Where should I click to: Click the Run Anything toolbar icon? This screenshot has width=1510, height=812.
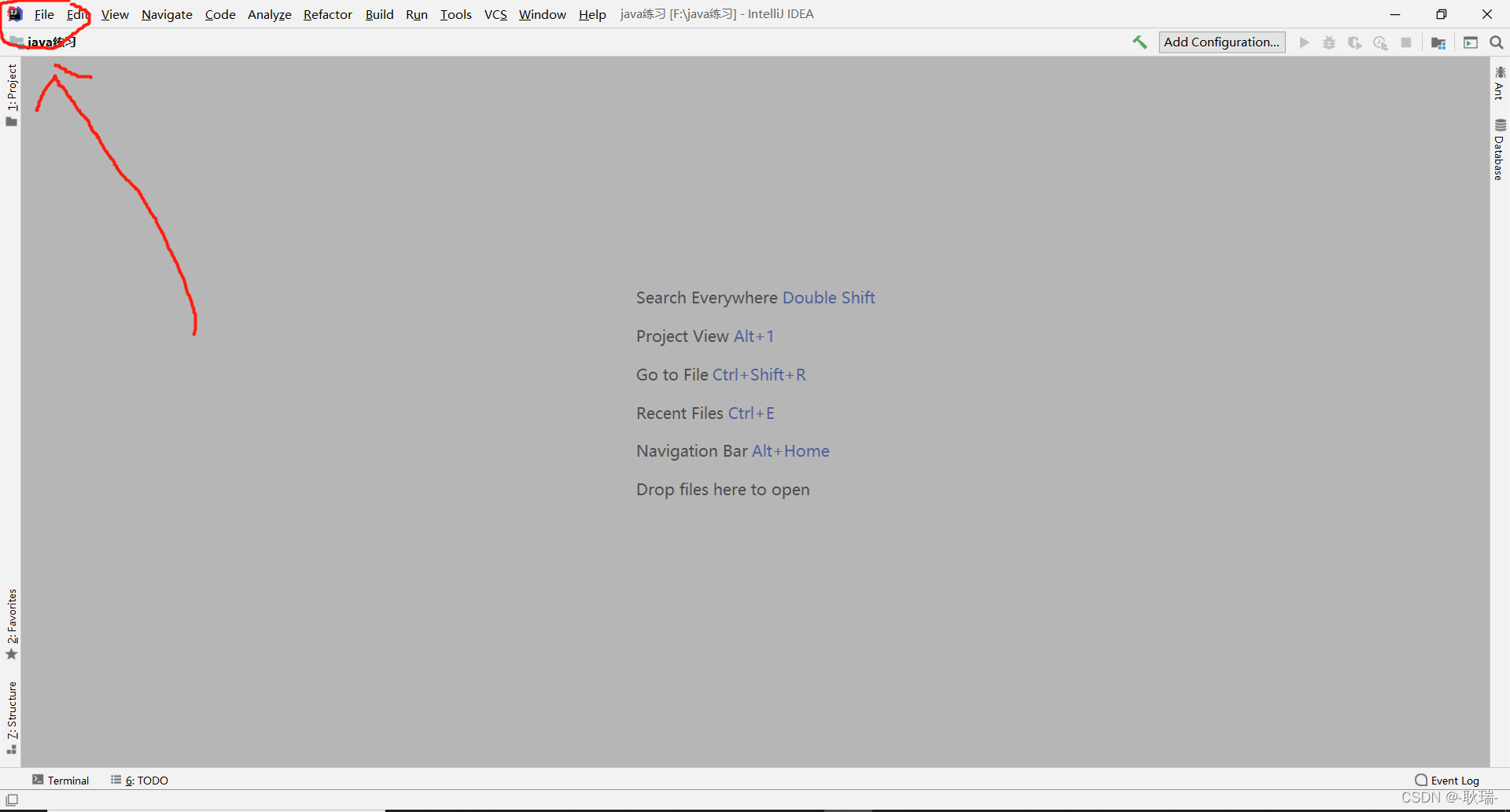tap(1471, 42)
